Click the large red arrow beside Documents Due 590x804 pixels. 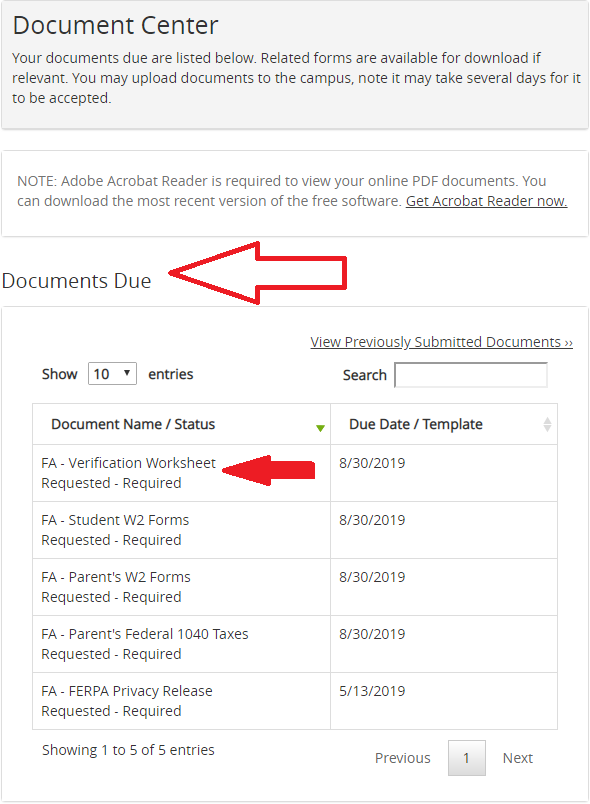click(258, 273)
